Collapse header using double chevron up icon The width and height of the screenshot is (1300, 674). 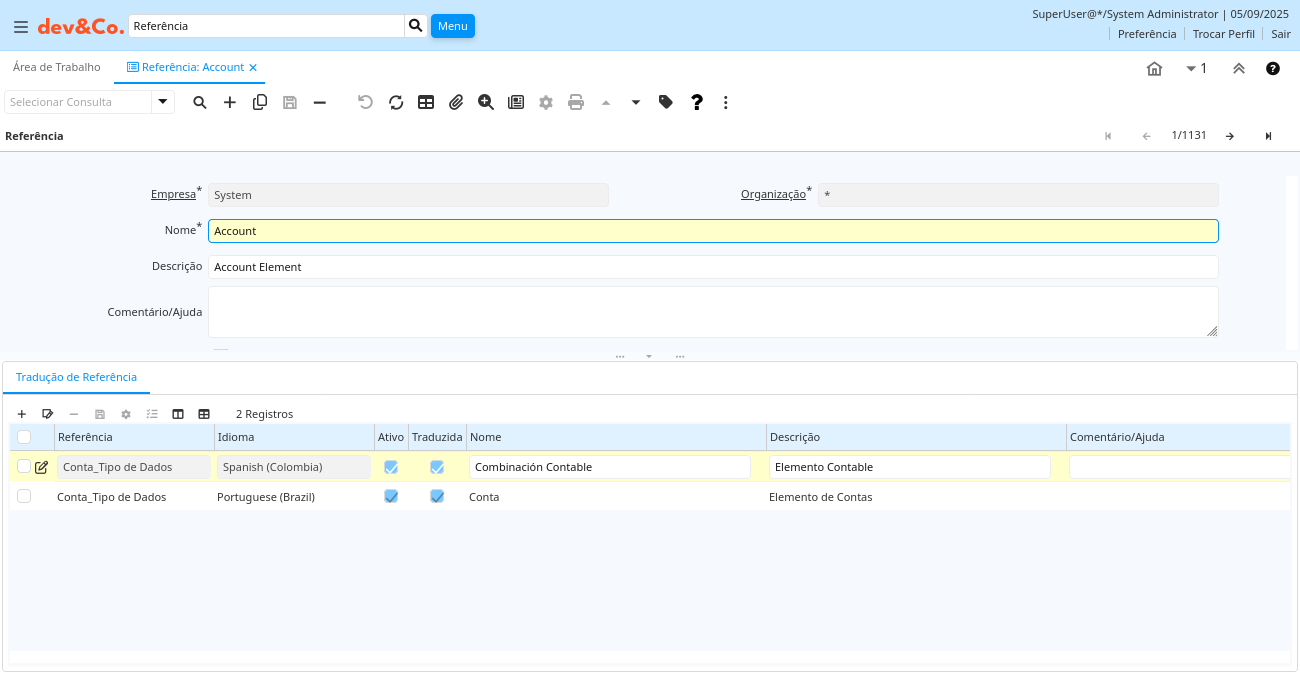click(1238, 68)
